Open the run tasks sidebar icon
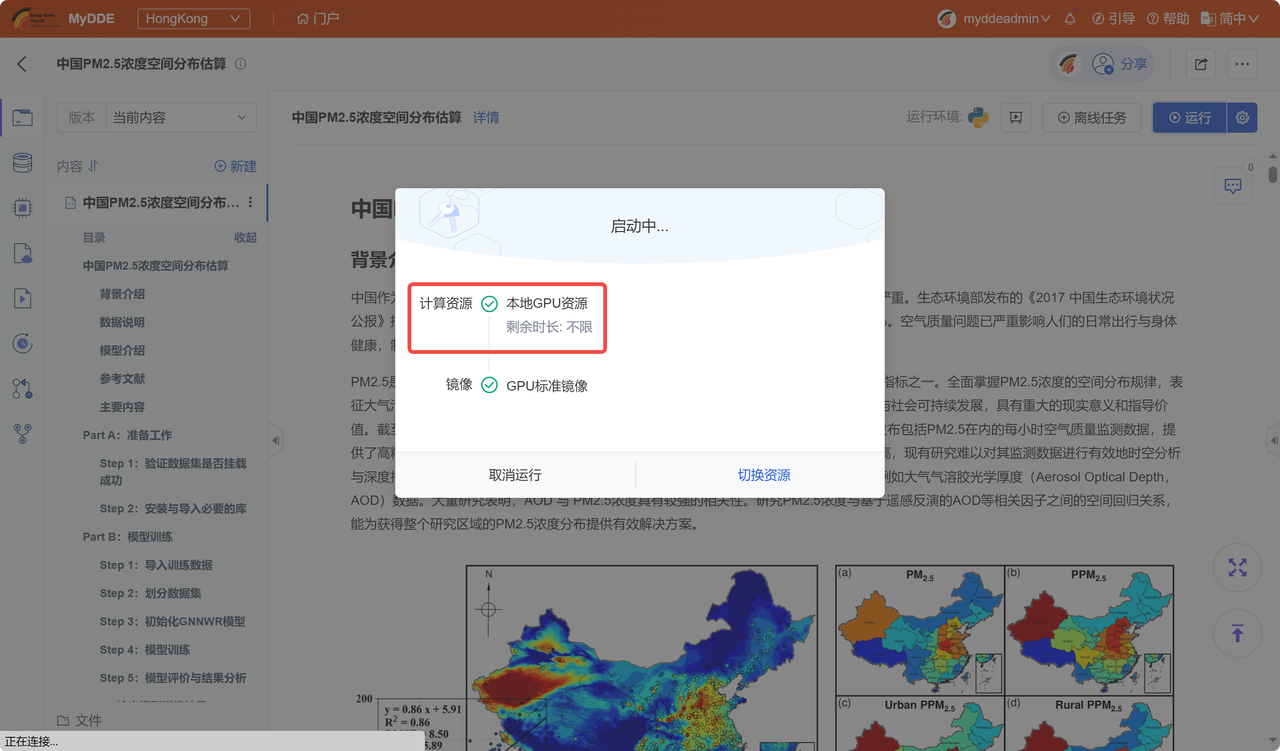1280x751 pixels. click(22, 298)
